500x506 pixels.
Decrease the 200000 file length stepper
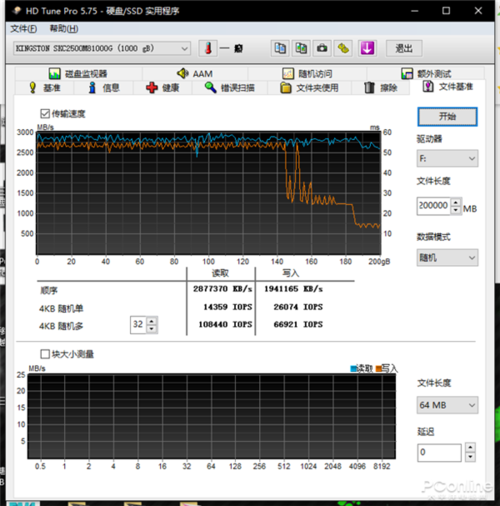(x=456, y=210)
